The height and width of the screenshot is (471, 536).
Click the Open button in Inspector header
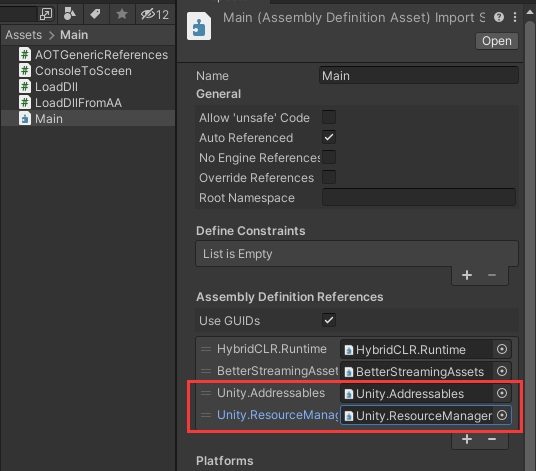[497, 41]
